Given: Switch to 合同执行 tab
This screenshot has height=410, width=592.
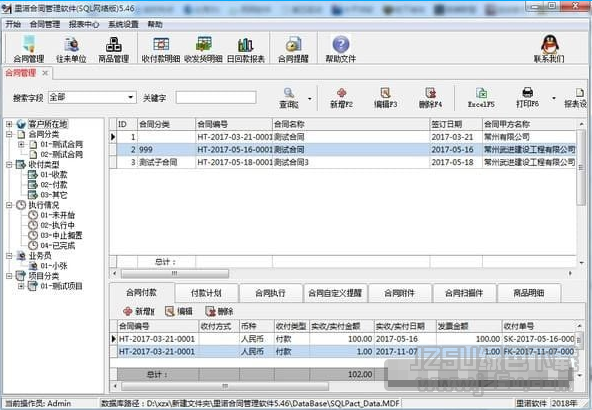Looking at the screenshot, I should (x=270, y=293).
